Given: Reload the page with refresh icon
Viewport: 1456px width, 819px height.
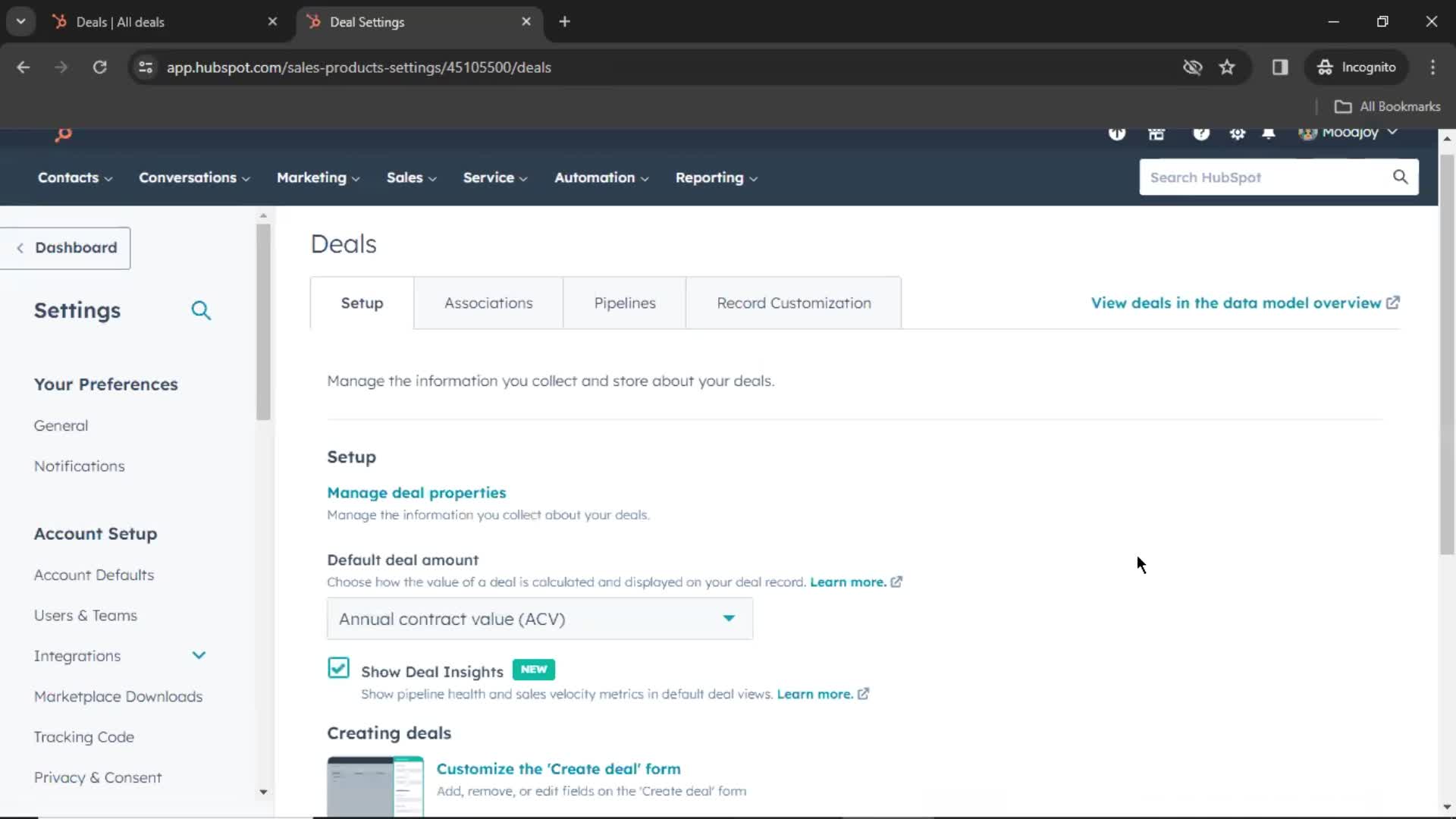Looking at the screenshot, I should 99,67.
